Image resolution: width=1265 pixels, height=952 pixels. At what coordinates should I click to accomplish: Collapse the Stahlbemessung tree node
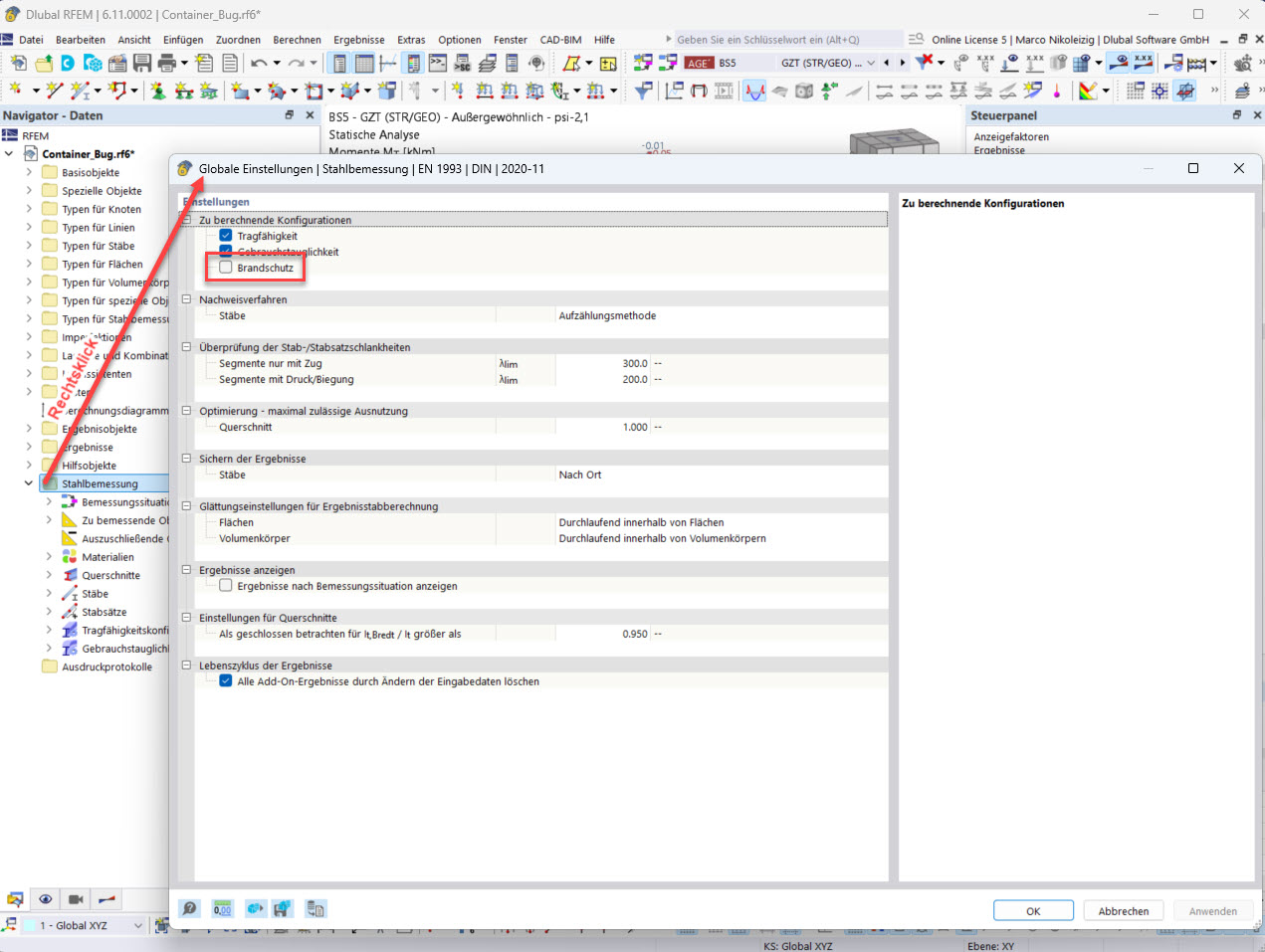pos(28,482)
